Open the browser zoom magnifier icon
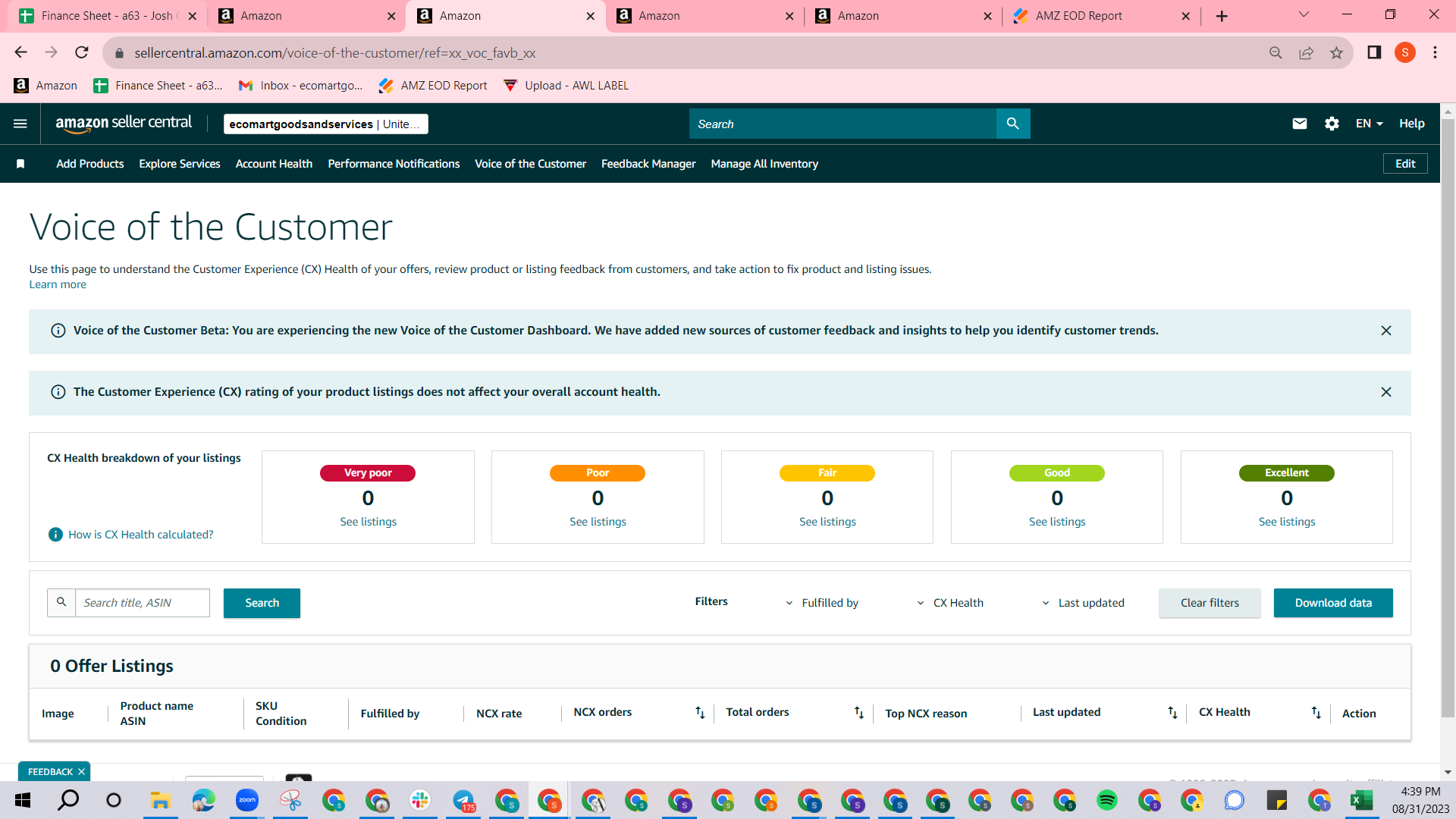The height and width of the screenshot is (819, 1456). pyautogui.click(x=1276, y=52)
